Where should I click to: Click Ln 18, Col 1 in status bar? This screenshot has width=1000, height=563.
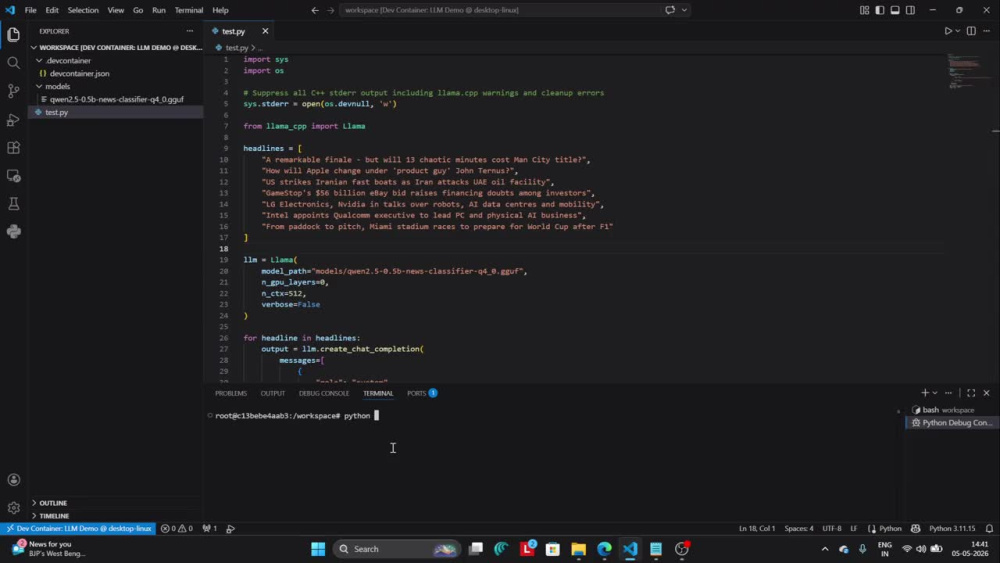pos(756,529)
